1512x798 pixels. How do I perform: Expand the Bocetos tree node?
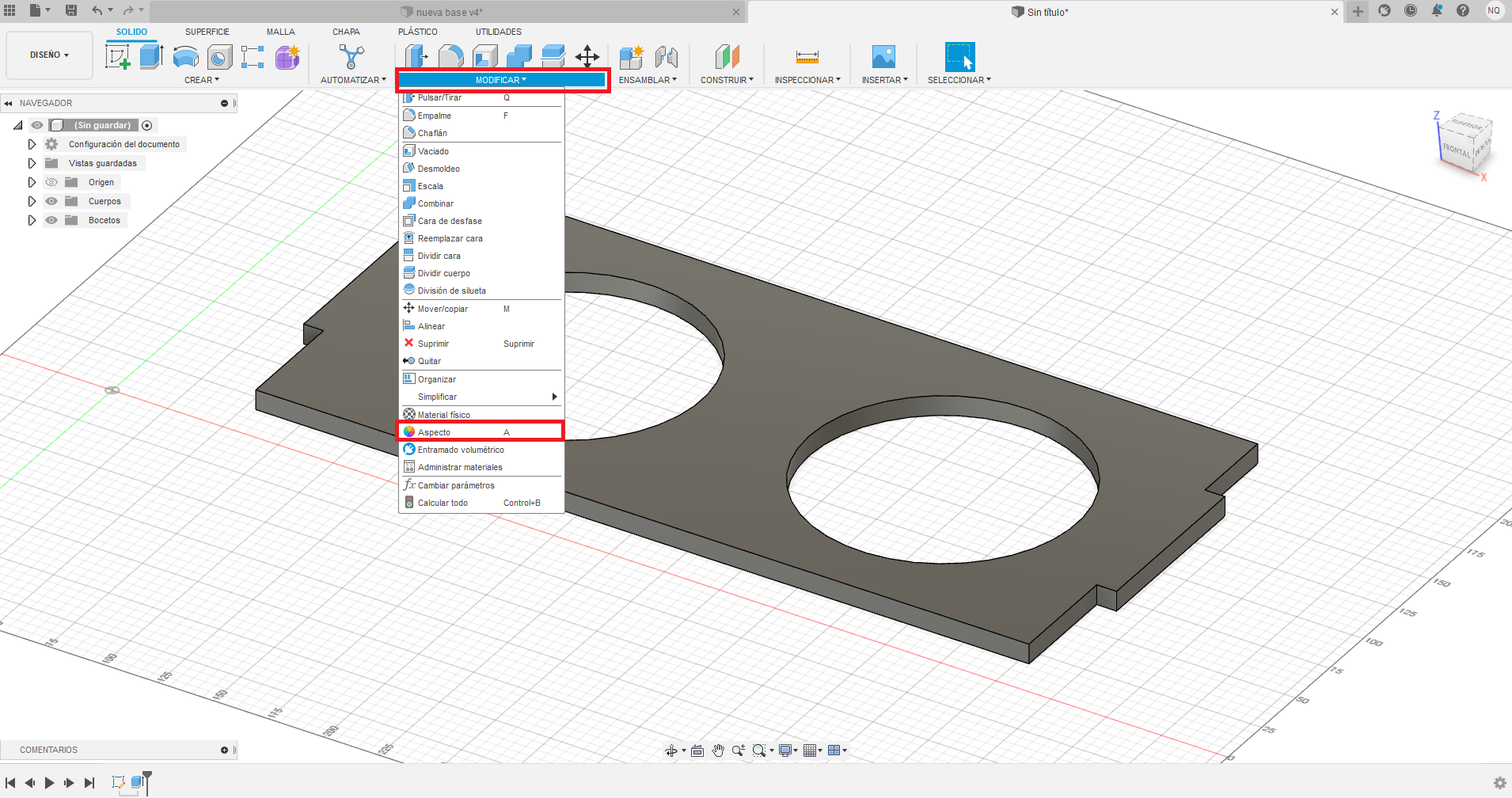coord(32,220)
